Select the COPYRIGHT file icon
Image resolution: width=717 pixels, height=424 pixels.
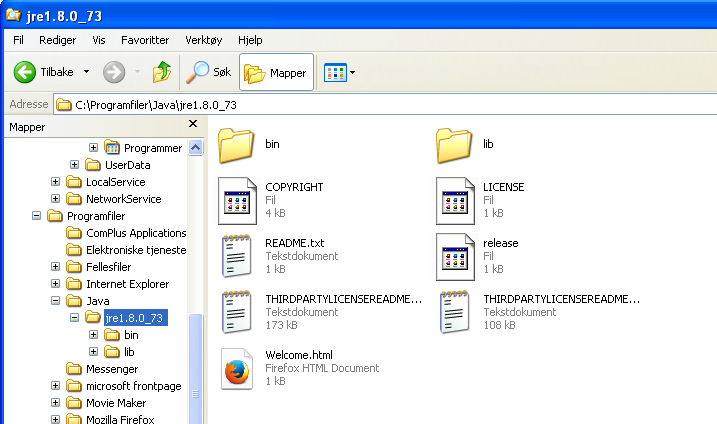pyautogui.click(x=237, y=201)
